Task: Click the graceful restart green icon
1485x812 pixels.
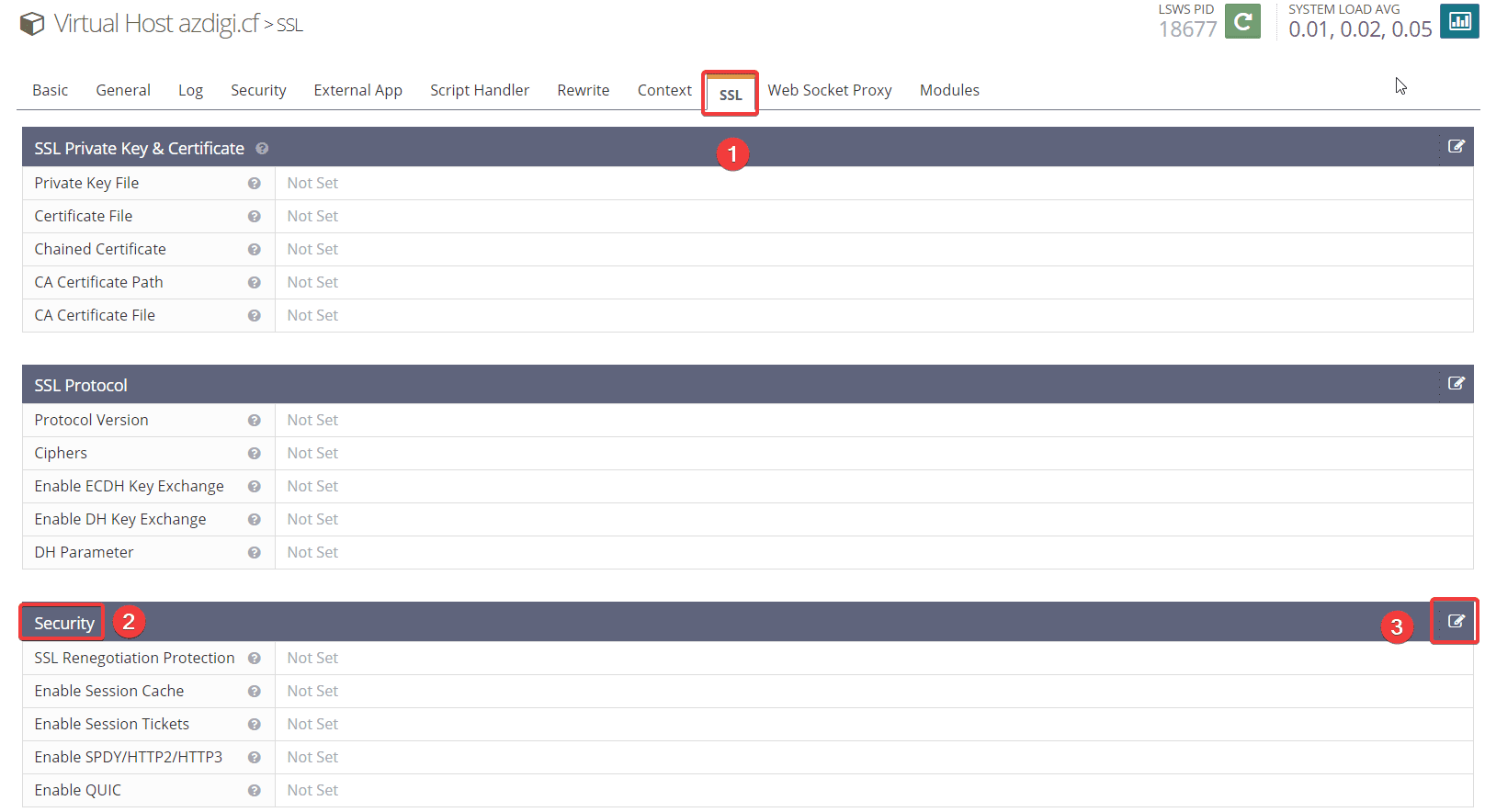Action: pos(1242,21)
